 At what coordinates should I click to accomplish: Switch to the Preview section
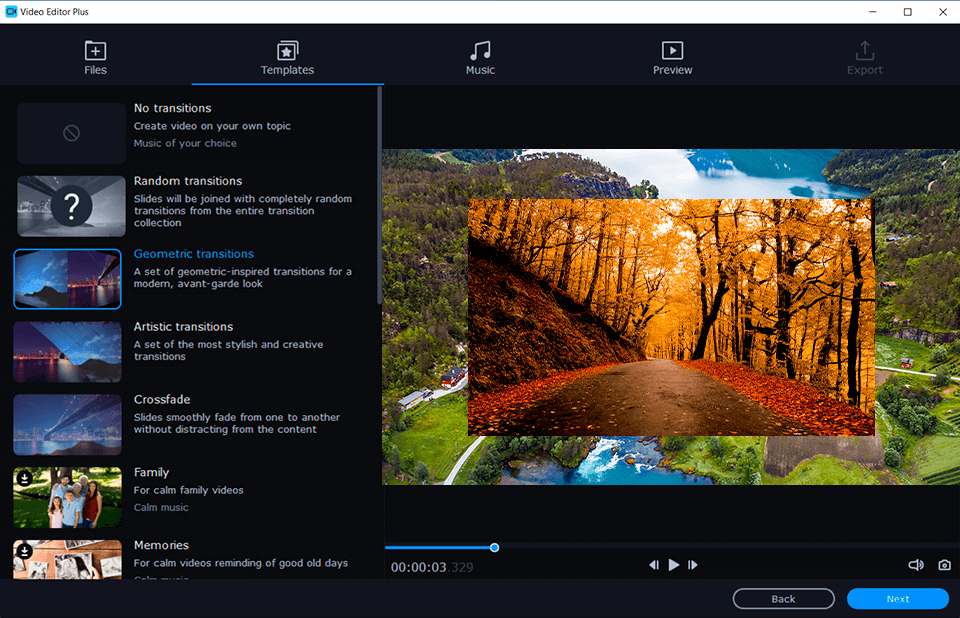pos(672,57)
